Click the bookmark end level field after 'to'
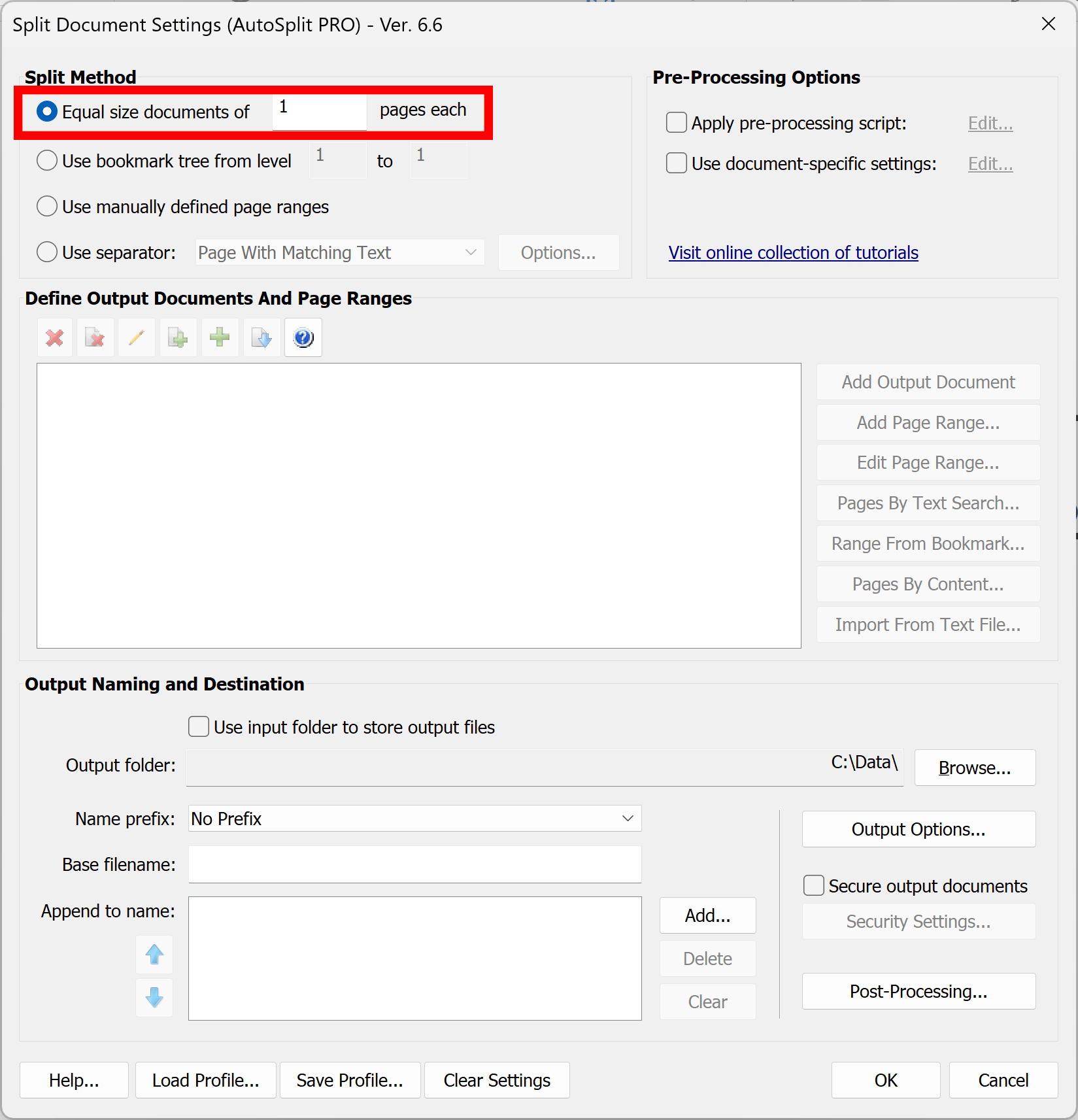Viewport: 1078px width, 1120px height. [x=439, y=161]
